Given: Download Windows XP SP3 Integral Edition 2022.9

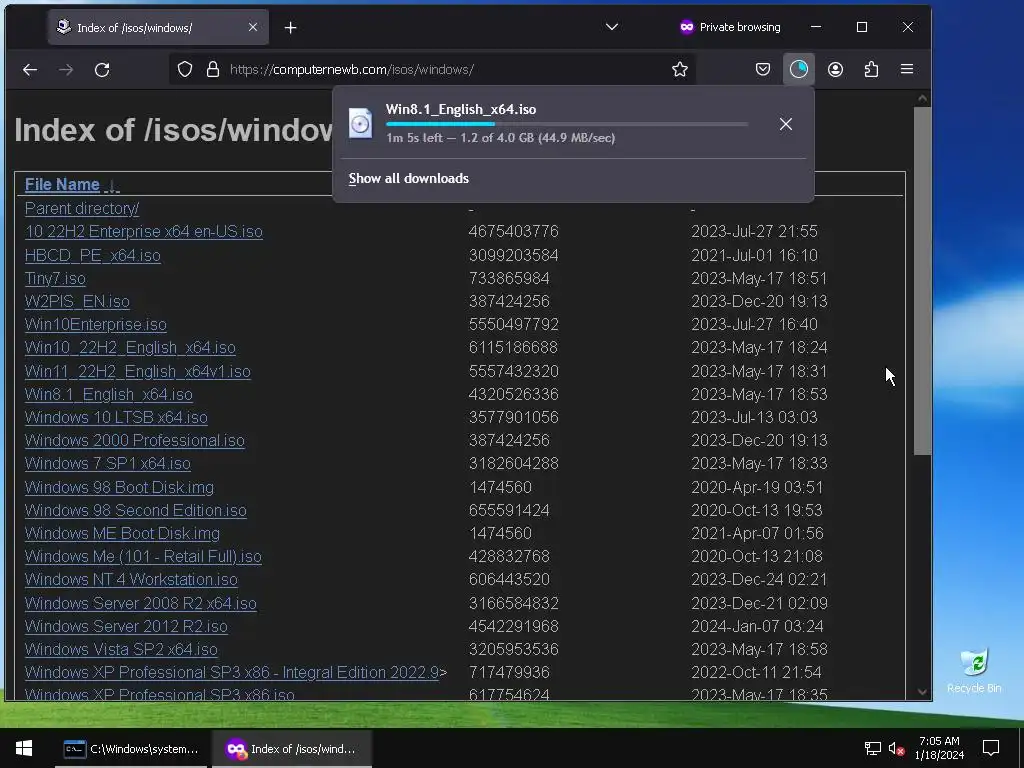Looking at the screenshot, I should pos(232,672).
